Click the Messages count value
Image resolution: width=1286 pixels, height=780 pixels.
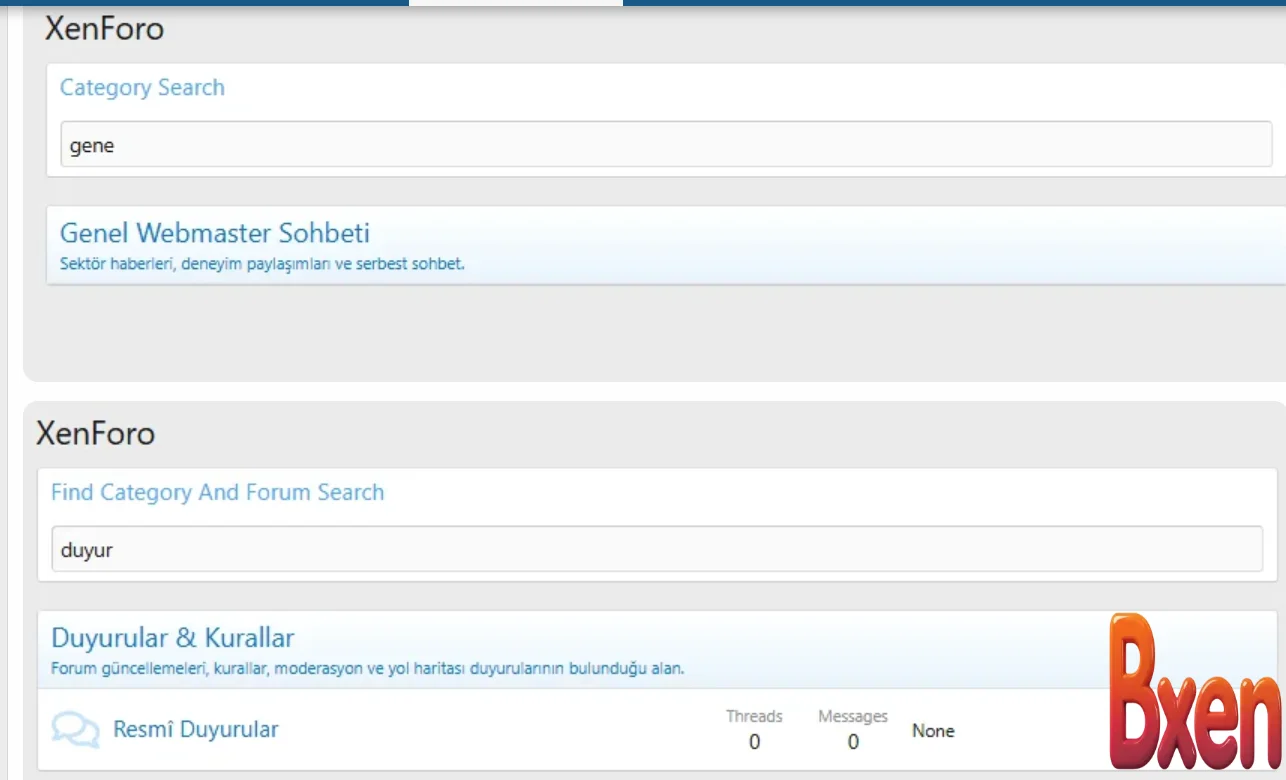[852, 742]
